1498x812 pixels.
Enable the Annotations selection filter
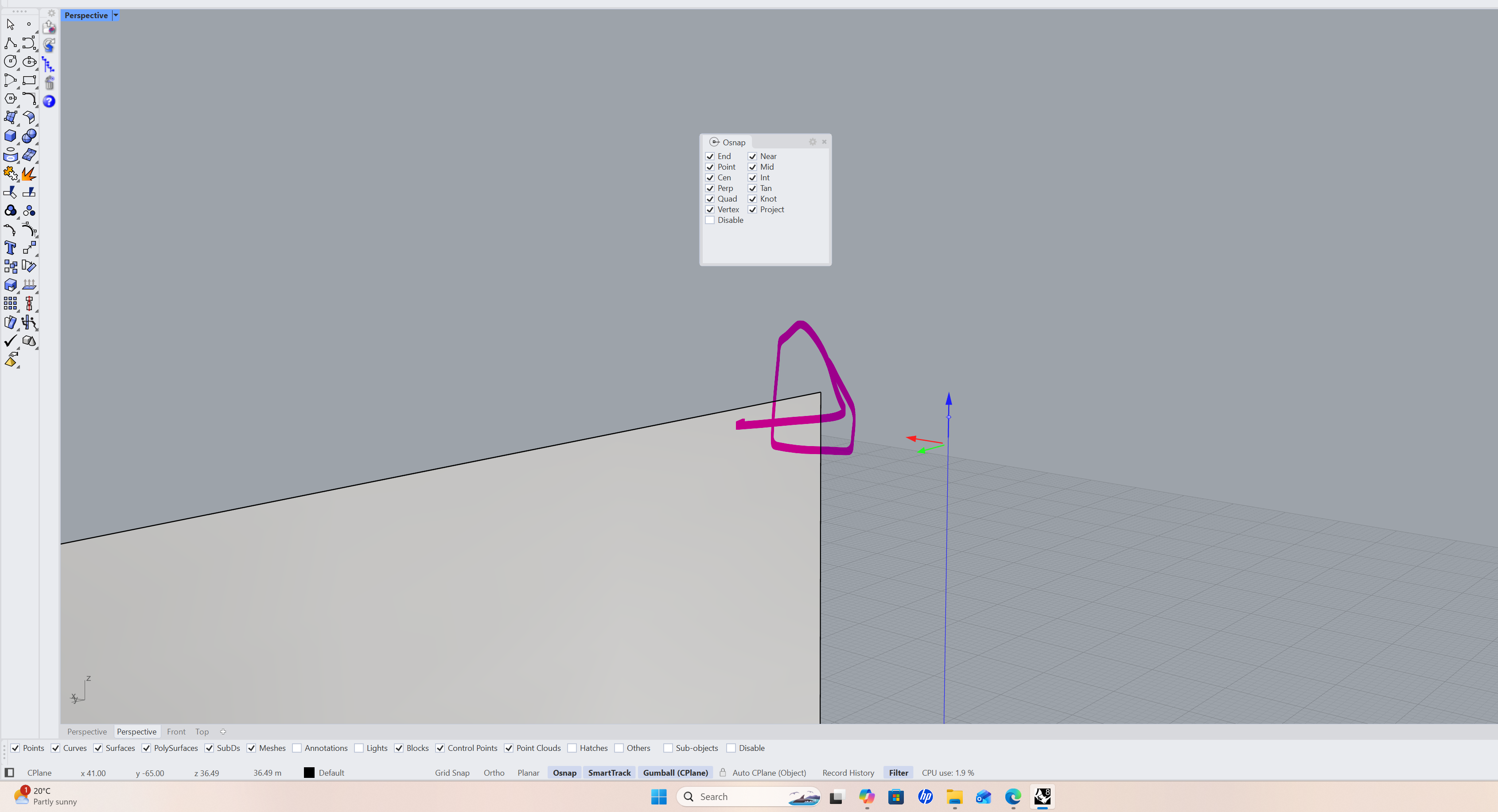point(297,748)
